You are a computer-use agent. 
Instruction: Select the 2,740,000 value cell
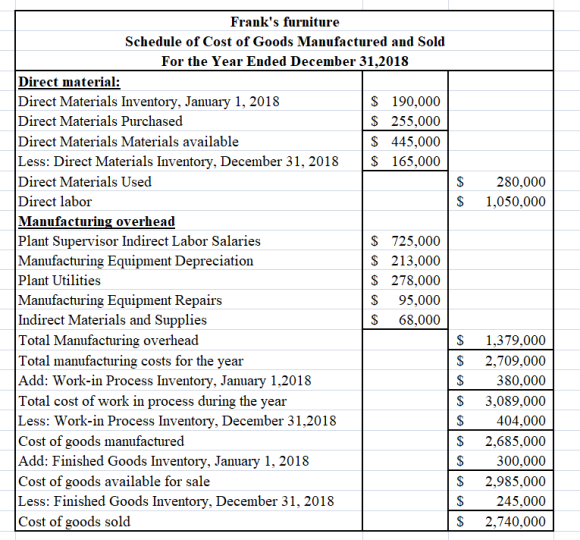(501, 522)
